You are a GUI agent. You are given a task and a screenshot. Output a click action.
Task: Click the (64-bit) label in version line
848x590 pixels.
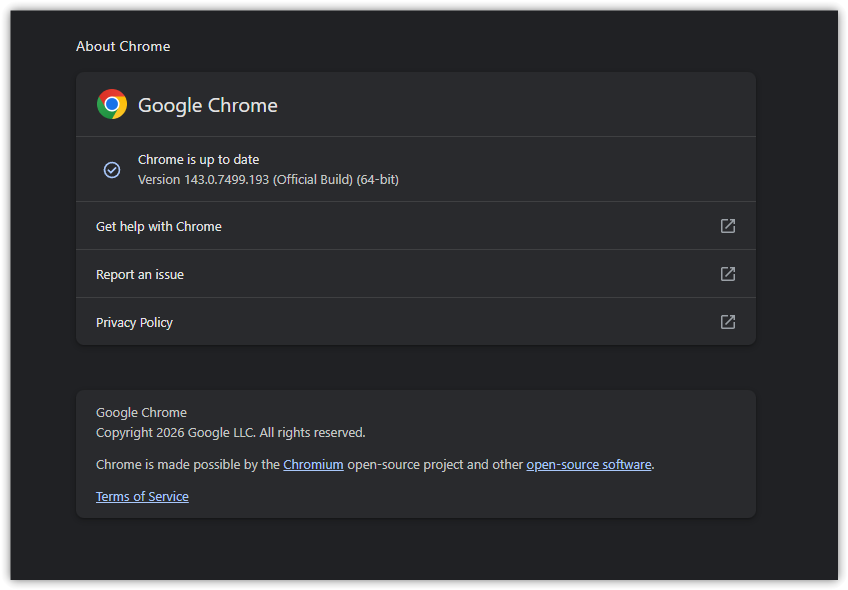[x=377, y=180]
